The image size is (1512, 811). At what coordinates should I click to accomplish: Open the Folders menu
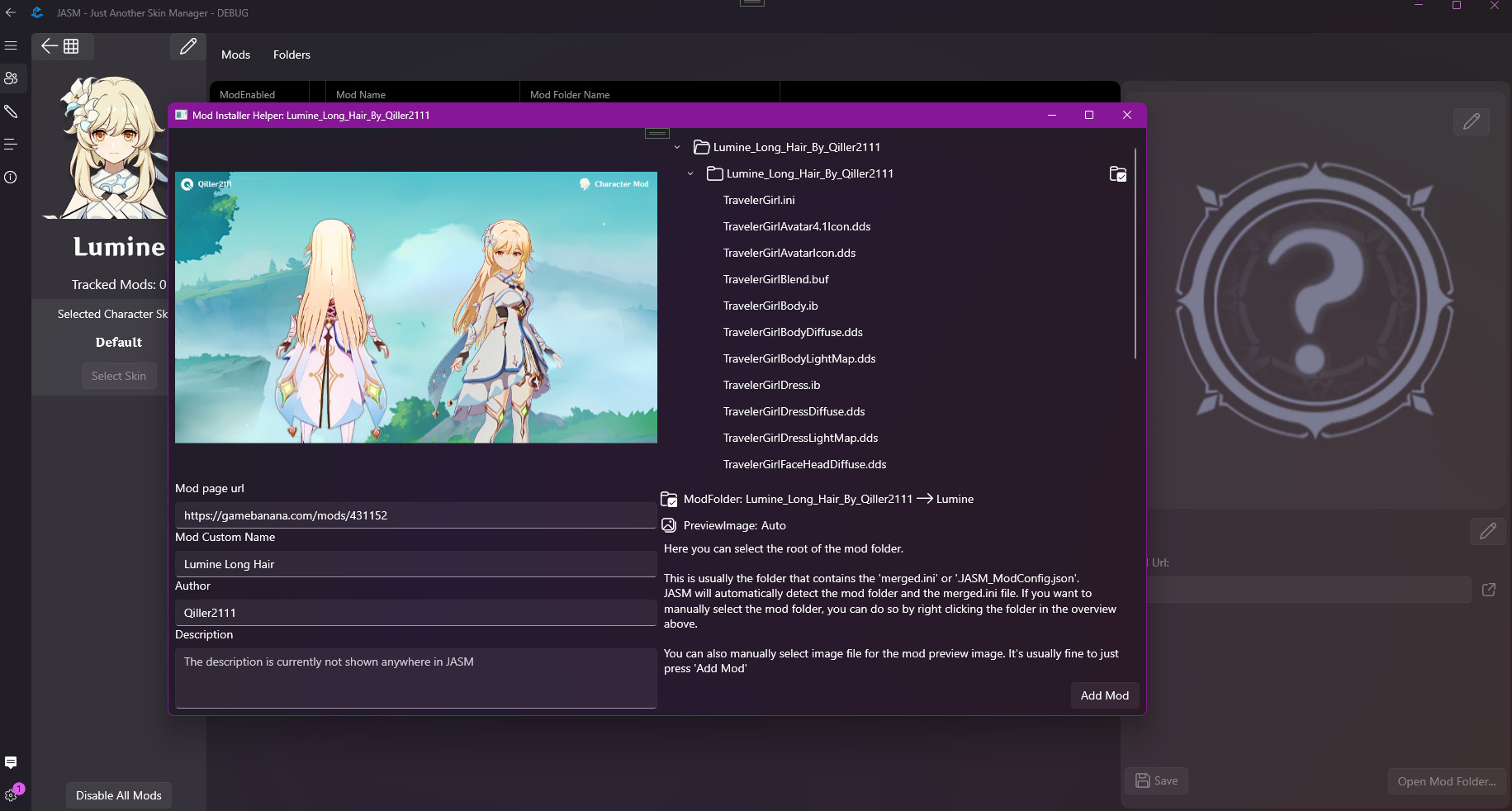291,55
